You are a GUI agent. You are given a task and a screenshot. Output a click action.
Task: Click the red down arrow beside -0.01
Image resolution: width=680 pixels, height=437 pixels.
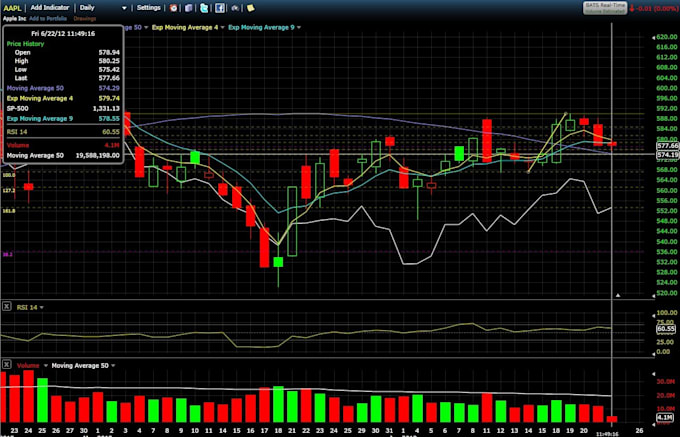tap(632, 8)
